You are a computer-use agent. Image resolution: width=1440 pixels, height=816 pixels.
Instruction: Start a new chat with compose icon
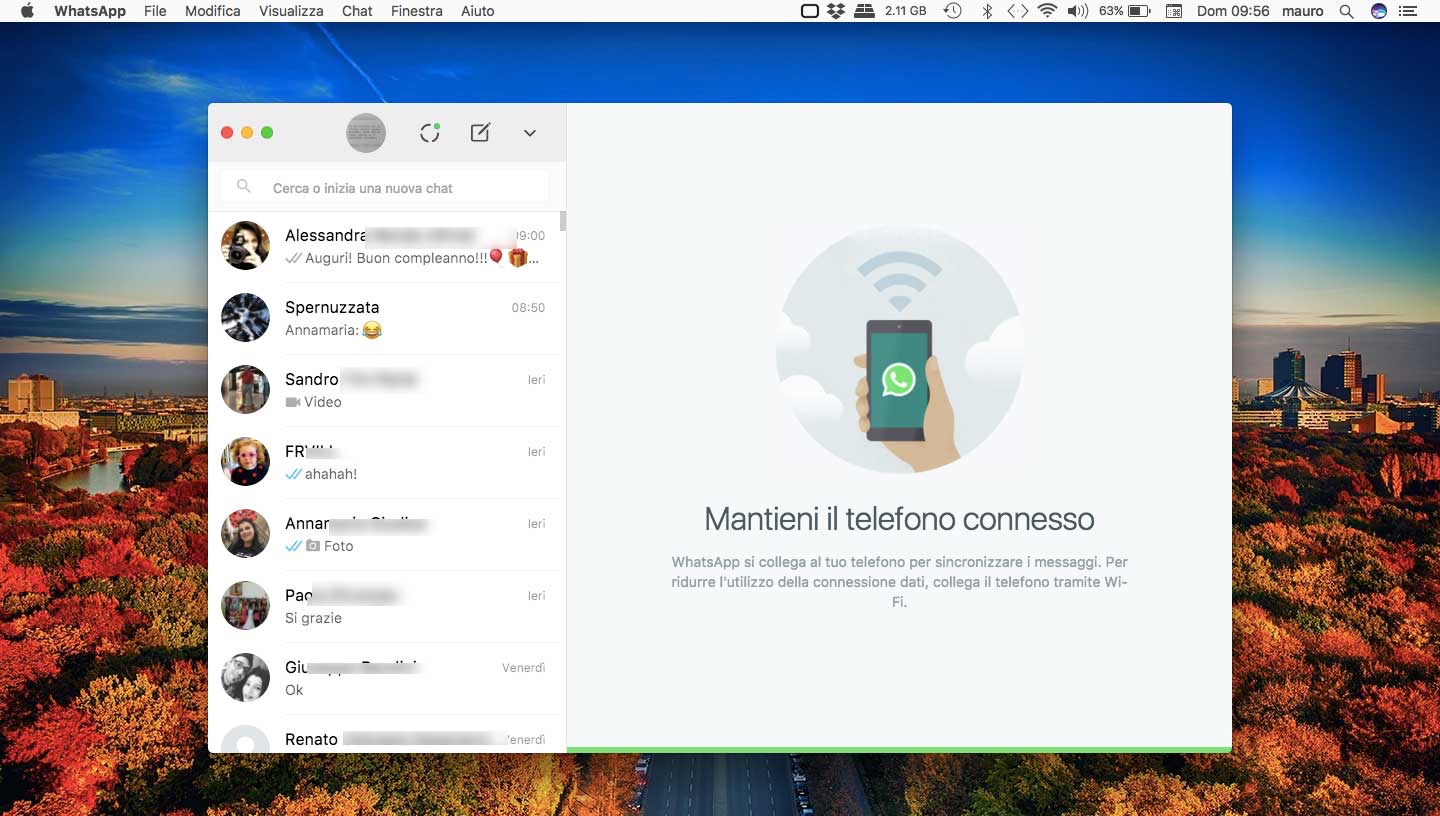click(x=480, y=133)
